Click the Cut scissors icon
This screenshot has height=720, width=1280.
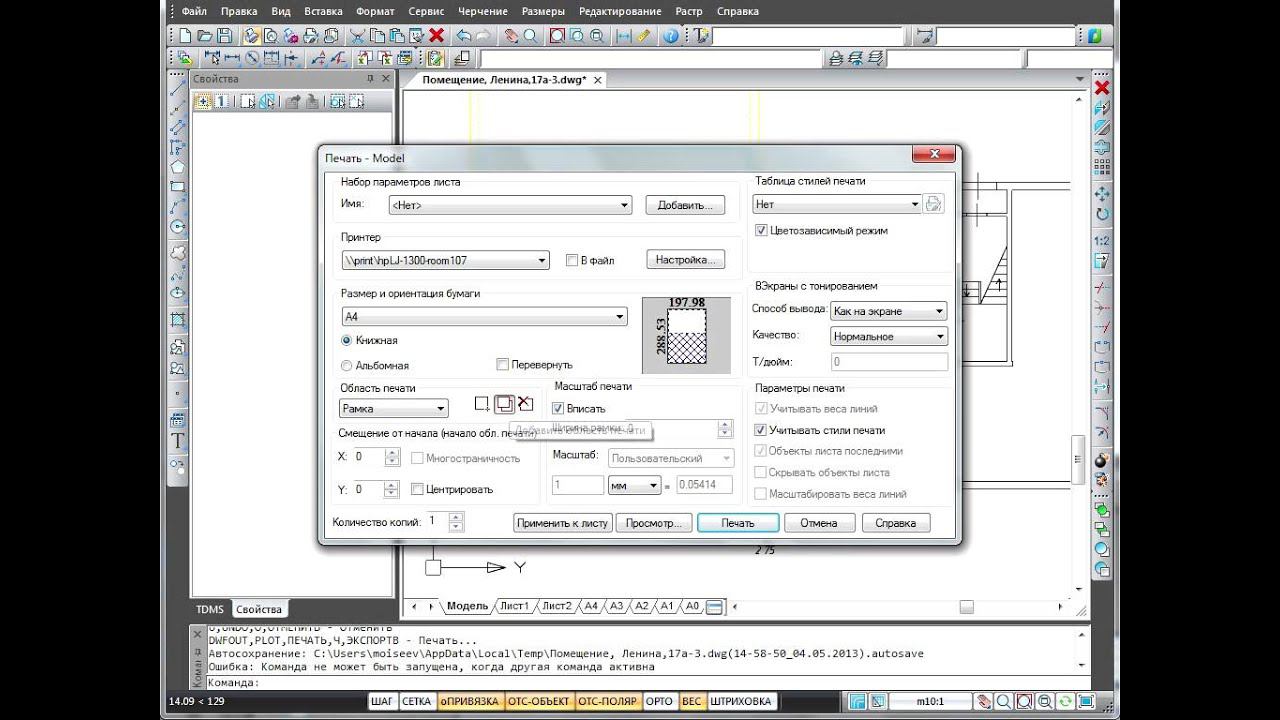[356, 36]
